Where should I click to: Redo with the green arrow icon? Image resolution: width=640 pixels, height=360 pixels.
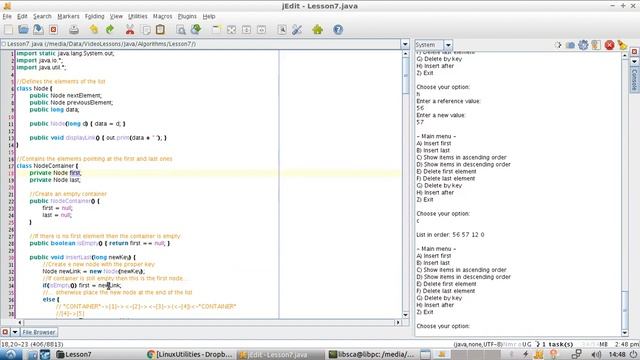tap(109, 29)
